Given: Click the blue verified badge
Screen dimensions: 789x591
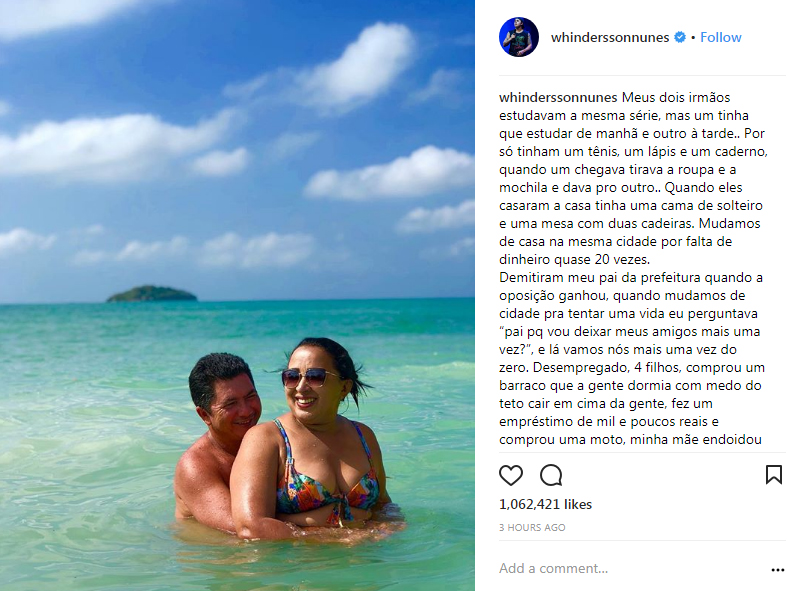Looking at the screenshot, I should point(680,37).
